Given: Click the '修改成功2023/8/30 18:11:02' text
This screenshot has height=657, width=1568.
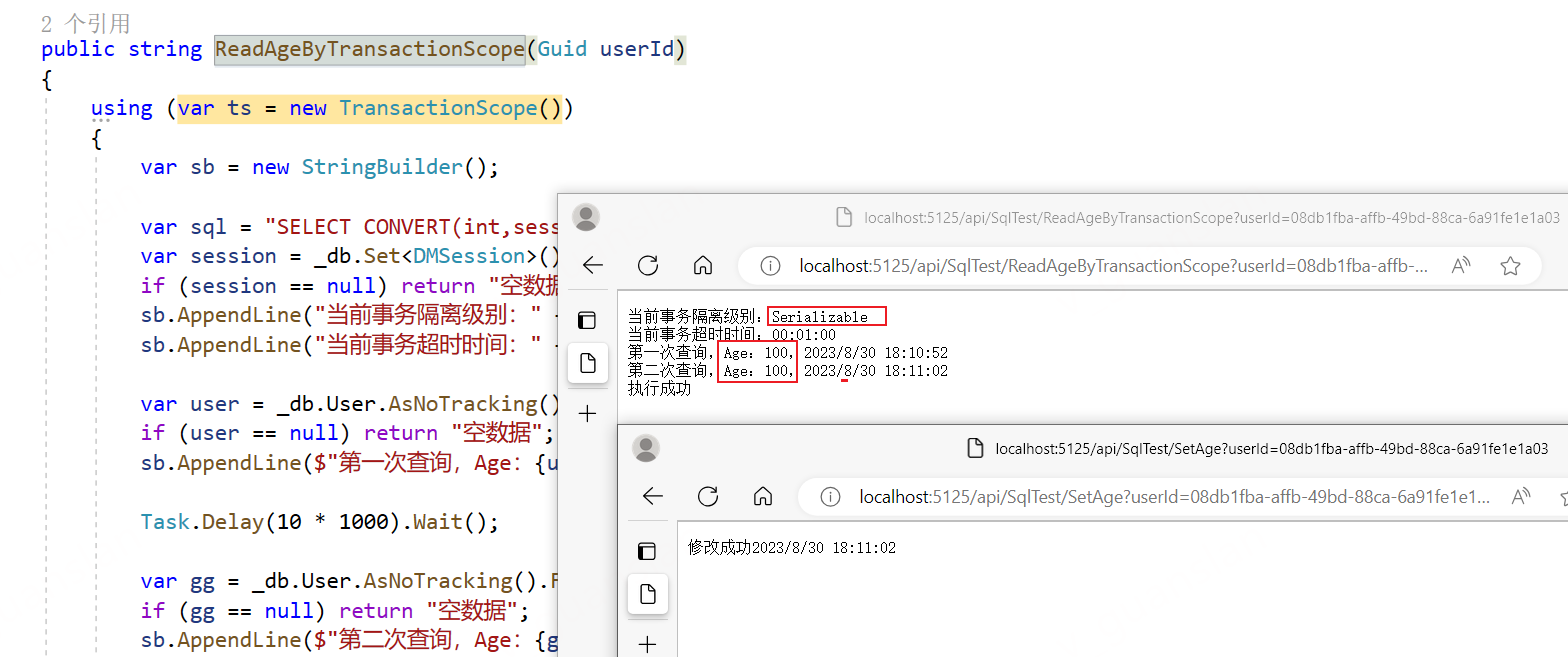Looking at the screenshot, I should point(792,548).
